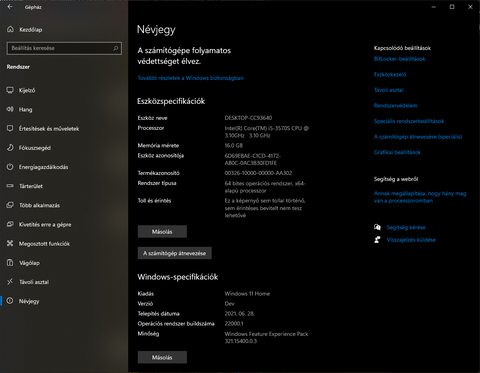Viewport: 480px width, 373px height.
Task: Click build number 22000.1
Action: click(234, 324)
